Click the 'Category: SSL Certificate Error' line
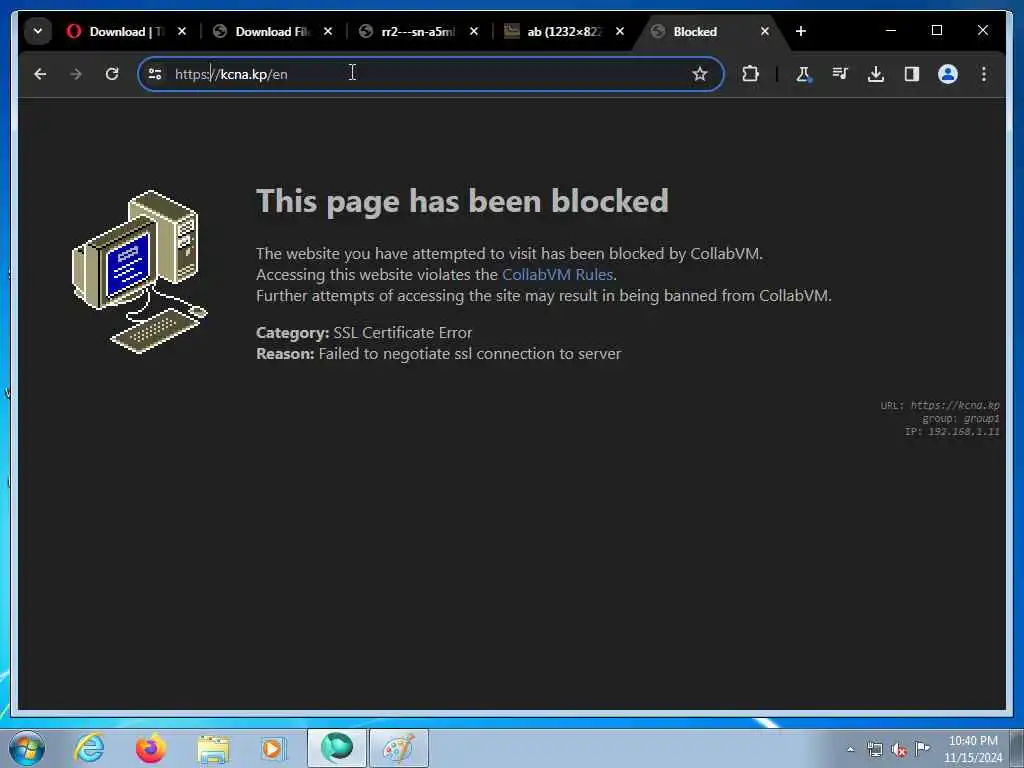The image size is (1024, 768). [364, 332]
